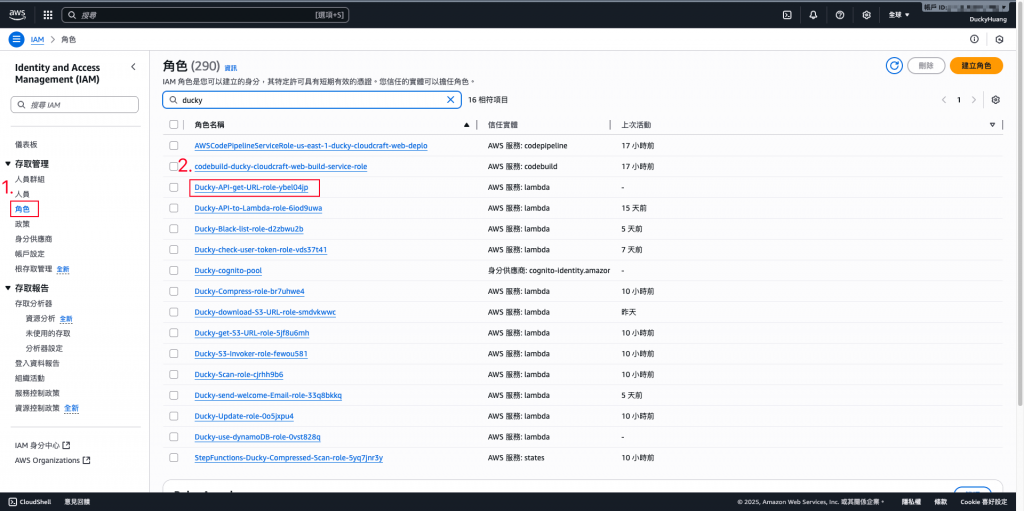Click the hexagon icon beside the info icon
The width and height of the screenshot is (1024, 511).
click(999, 39)
